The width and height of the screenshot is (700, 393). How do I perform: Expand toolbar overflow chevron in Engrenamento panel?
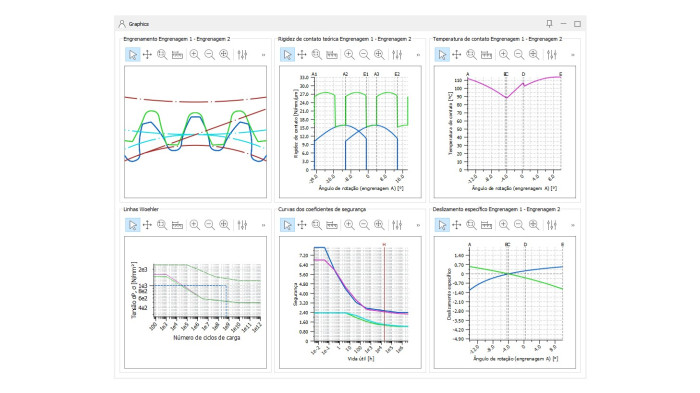pyautogui.click(x=263, y=55)
